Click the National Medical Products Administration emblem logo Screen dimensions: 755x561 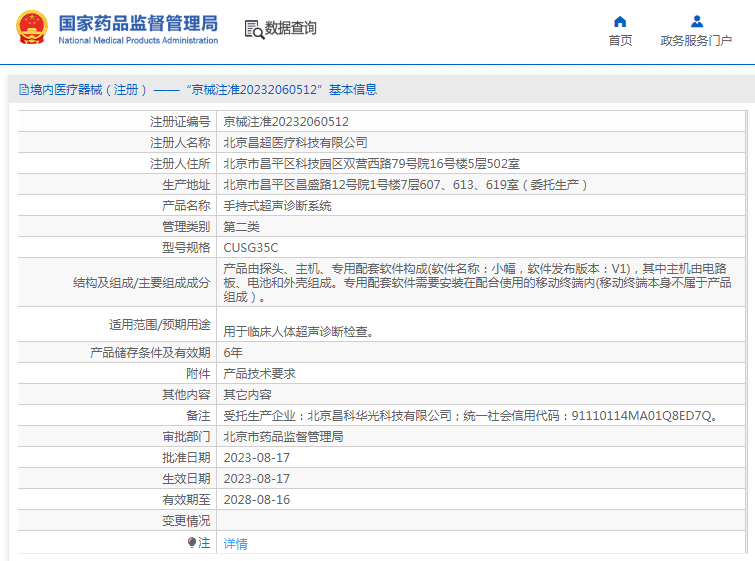[31, 28]
